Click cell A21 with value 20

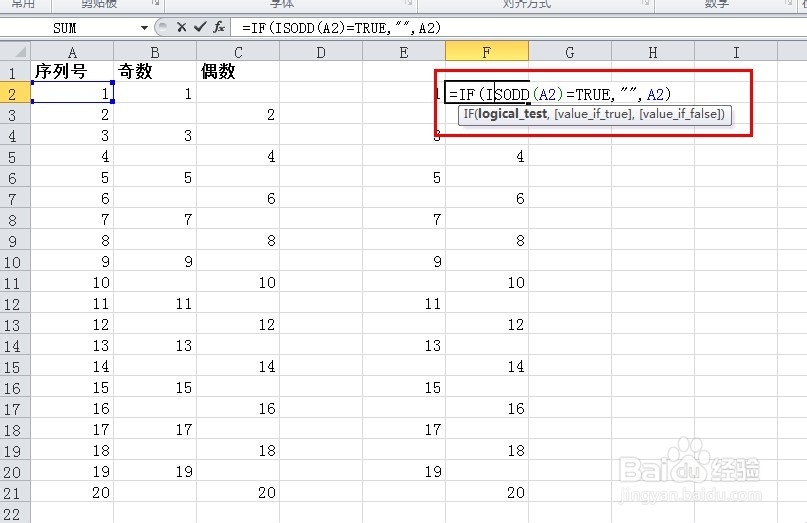coord(72,493)
